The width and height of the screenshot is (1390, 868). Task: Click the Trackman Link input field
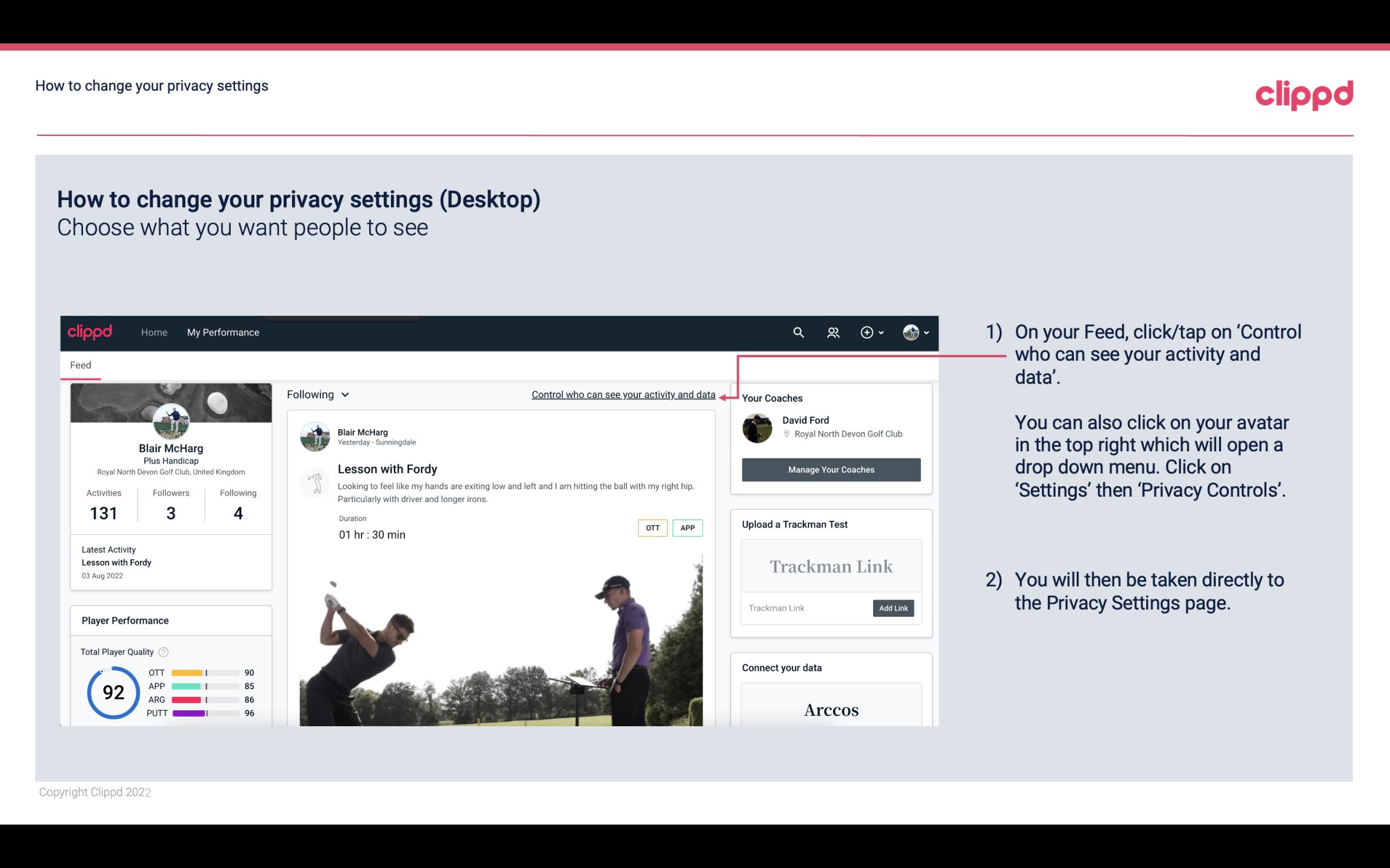tap(805, 608)
